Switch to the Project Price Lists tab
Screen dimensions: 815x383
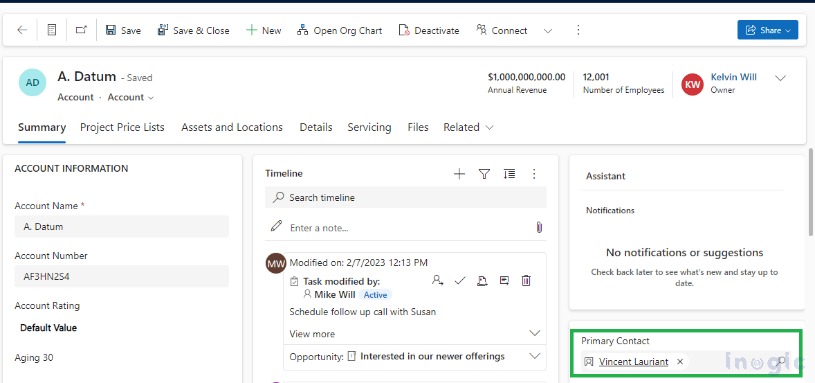pos(122,127)
